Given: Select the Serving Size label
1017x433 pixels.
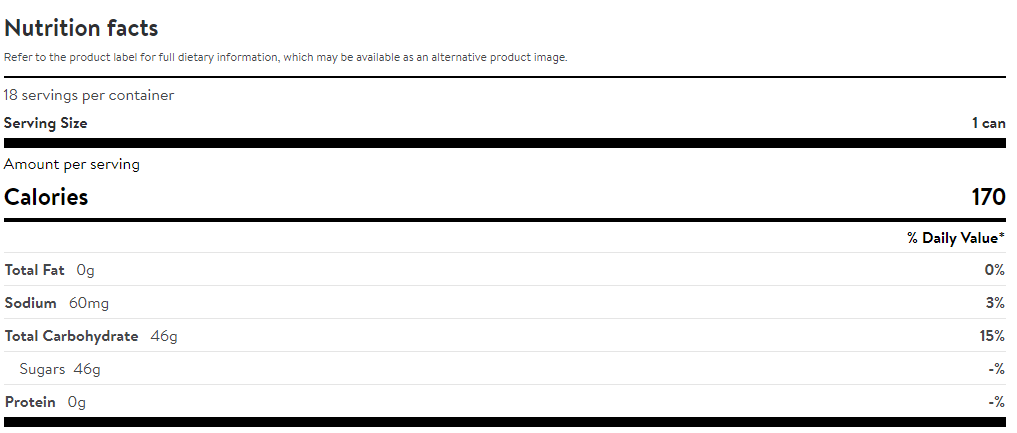Looking at the screenshot, I should (x=45, y=123).
